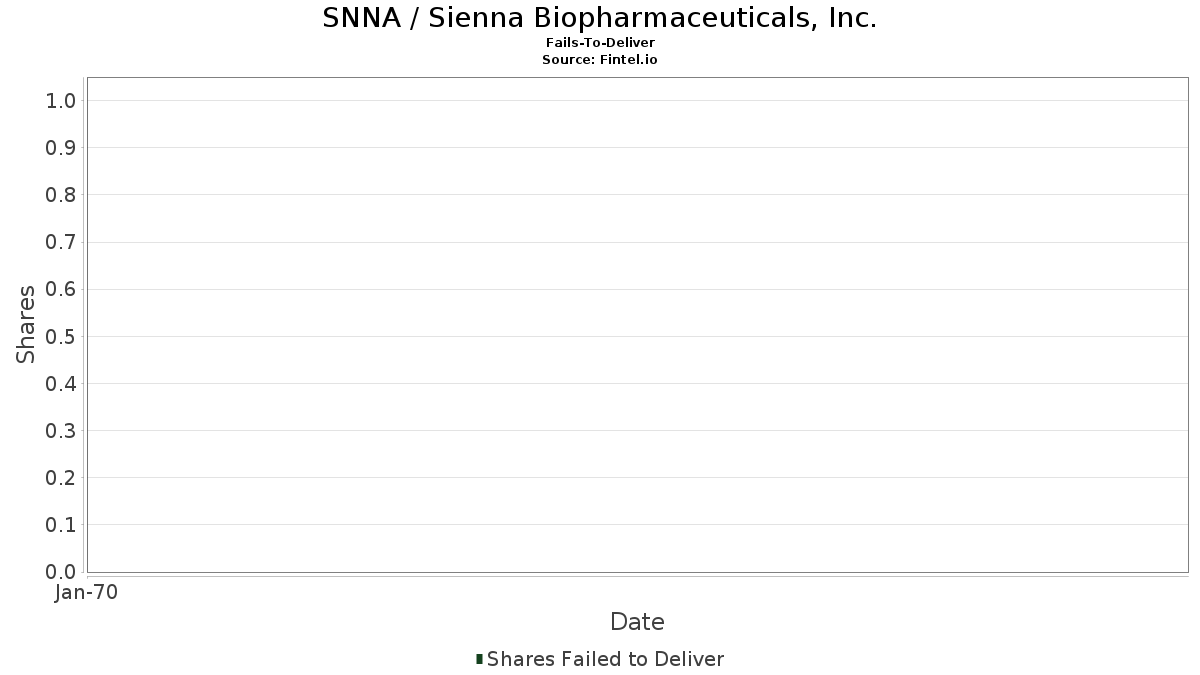1200x675 pixels.
Task: Click the 'Fails-To-Deliver' subtitle
Action: click(x=600, y=43)
